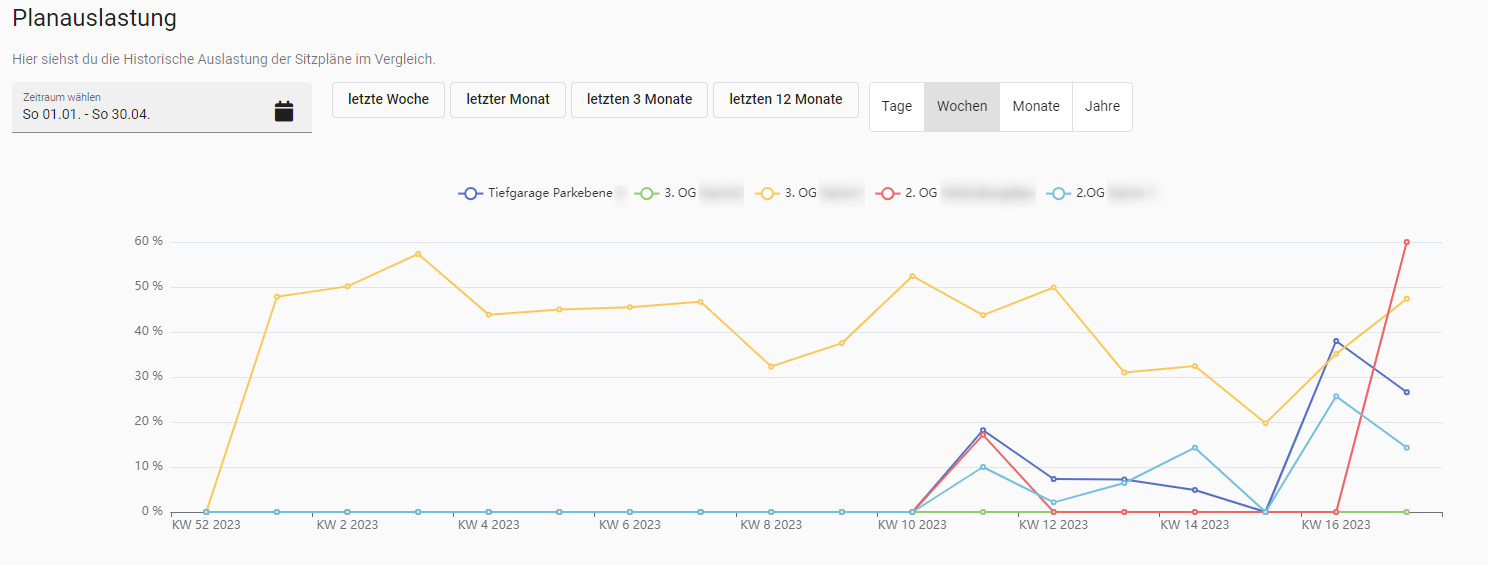Click the light blue 2.OG legend marker

click(1058, 193)
